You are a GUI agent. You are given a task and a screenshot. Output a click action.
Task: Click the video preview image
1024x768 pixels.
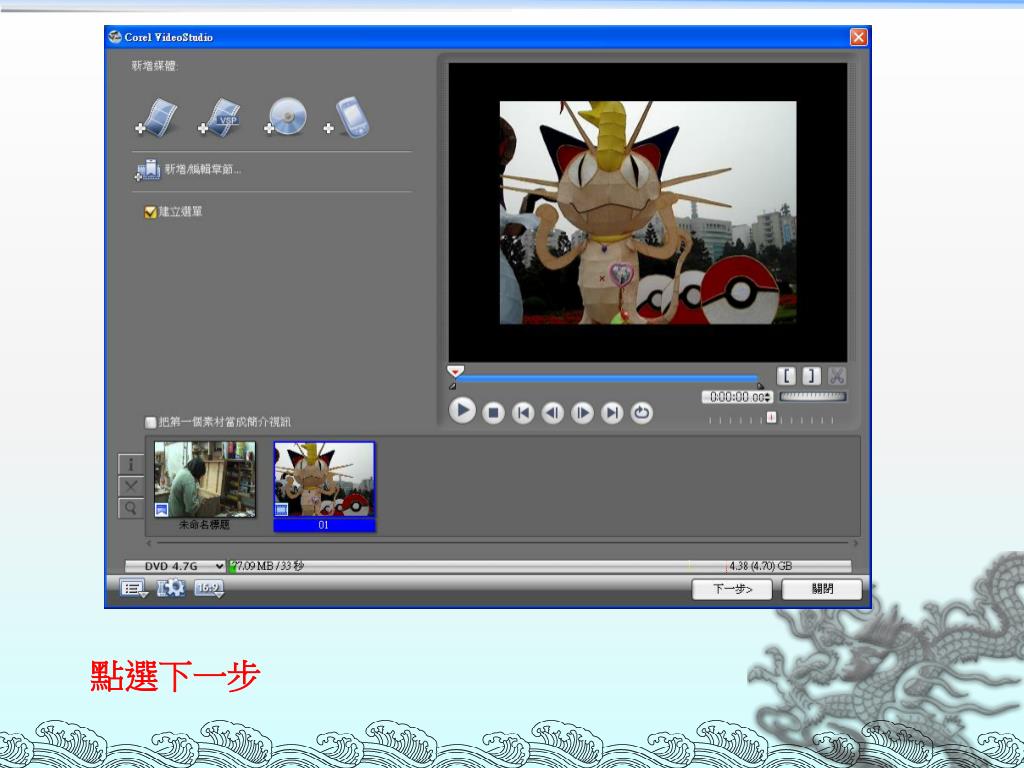click(x=648, y=213)
